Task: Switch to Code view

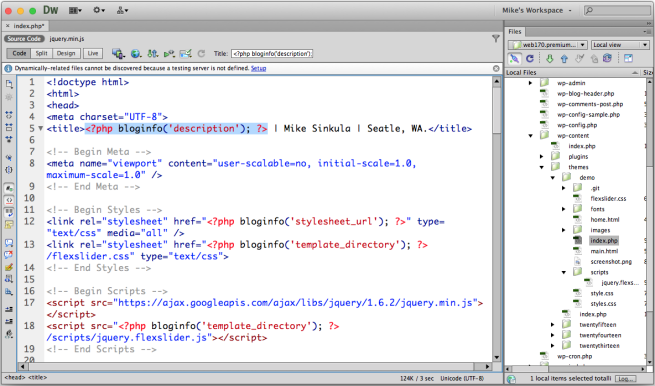Action: 19,53
